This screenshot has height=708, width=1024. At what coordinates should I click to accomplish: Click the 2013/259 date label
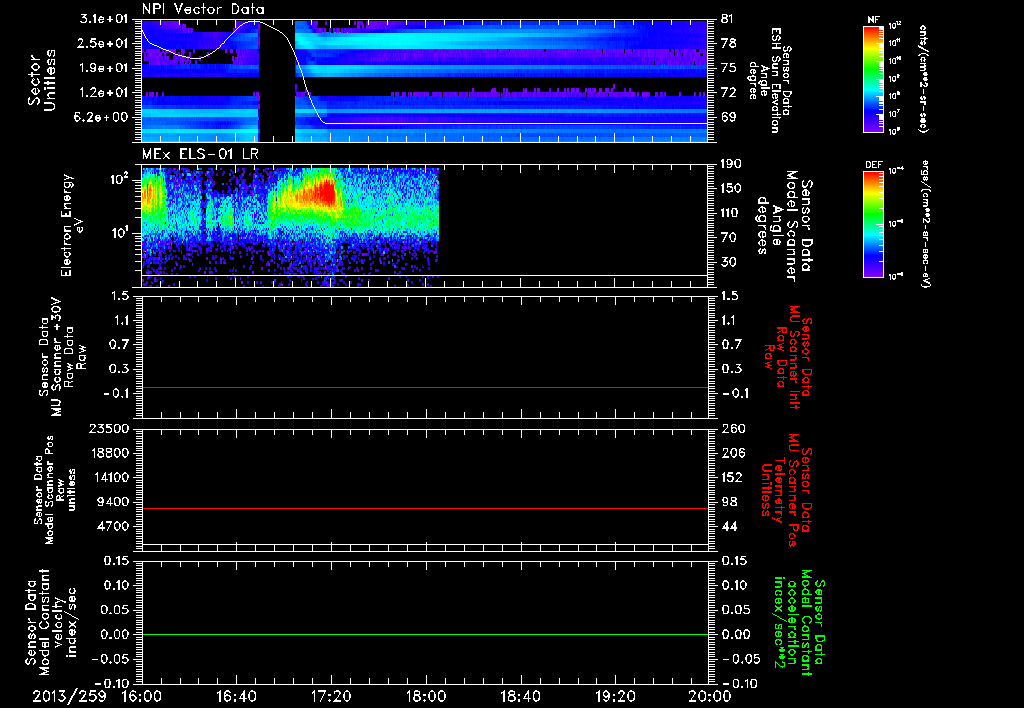tap(69, 697)
